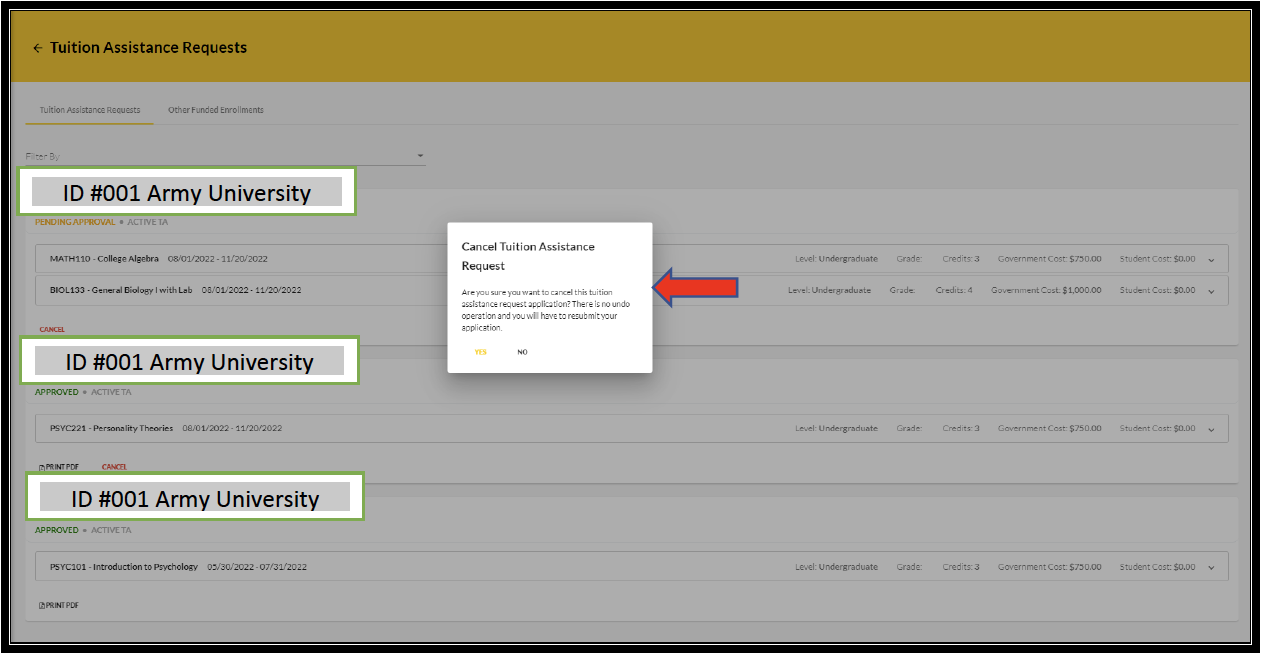Viewport: 1262px width, 655px height.
Task: Expand the BIOL133 General Biology row
Action: 1211,291
